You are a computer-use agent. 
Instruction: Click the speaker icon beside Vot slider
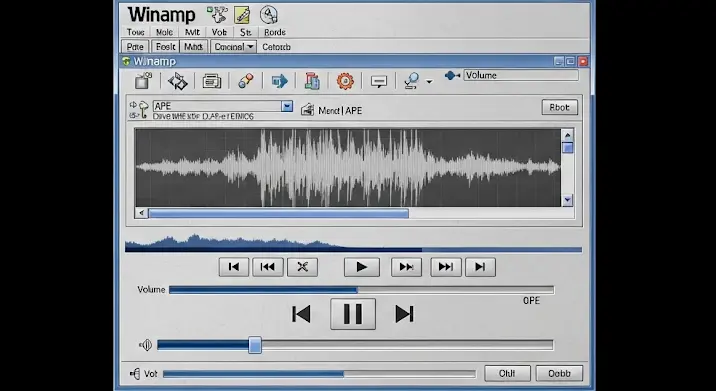pos(135,374)
